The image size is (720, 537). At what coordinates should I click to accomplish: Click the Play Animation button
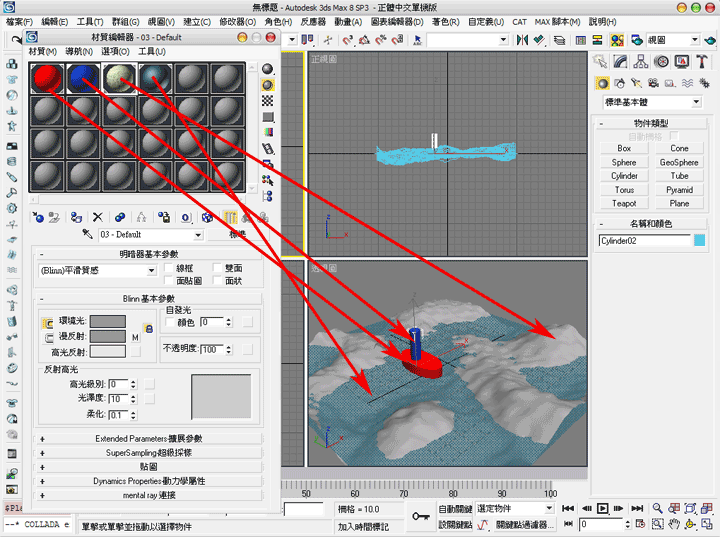(x=602, y=508)
